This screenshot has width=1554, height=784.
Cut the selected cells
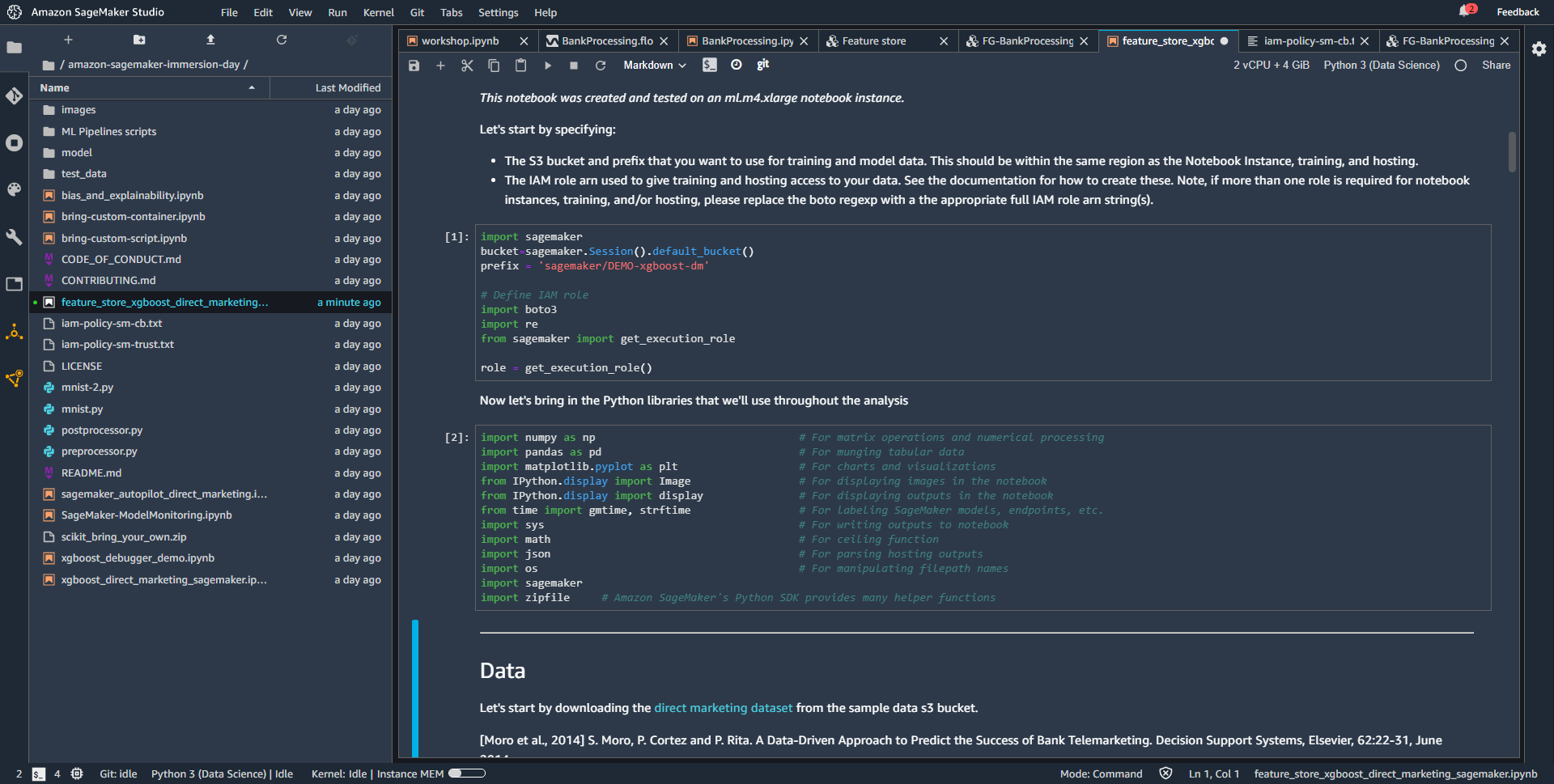(x=467, y=66)
